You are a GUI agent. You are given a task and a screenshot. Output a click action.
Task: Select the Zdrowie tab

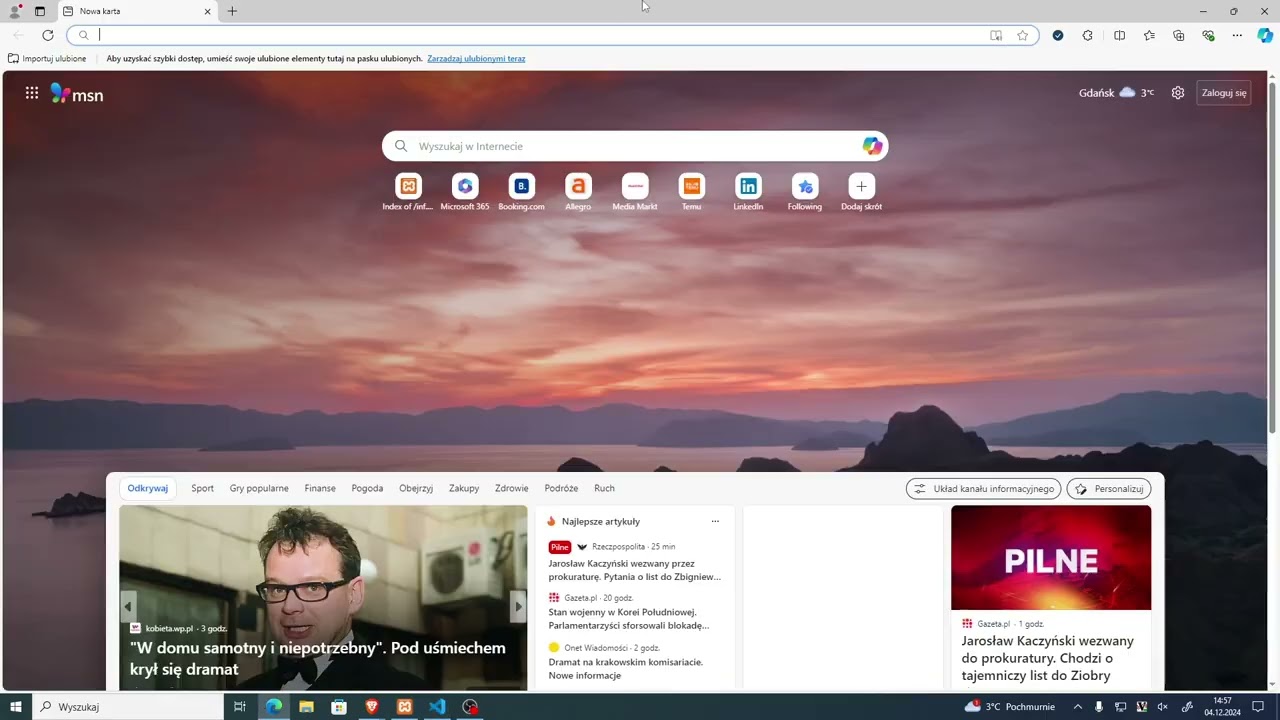[x=511, y=488]
